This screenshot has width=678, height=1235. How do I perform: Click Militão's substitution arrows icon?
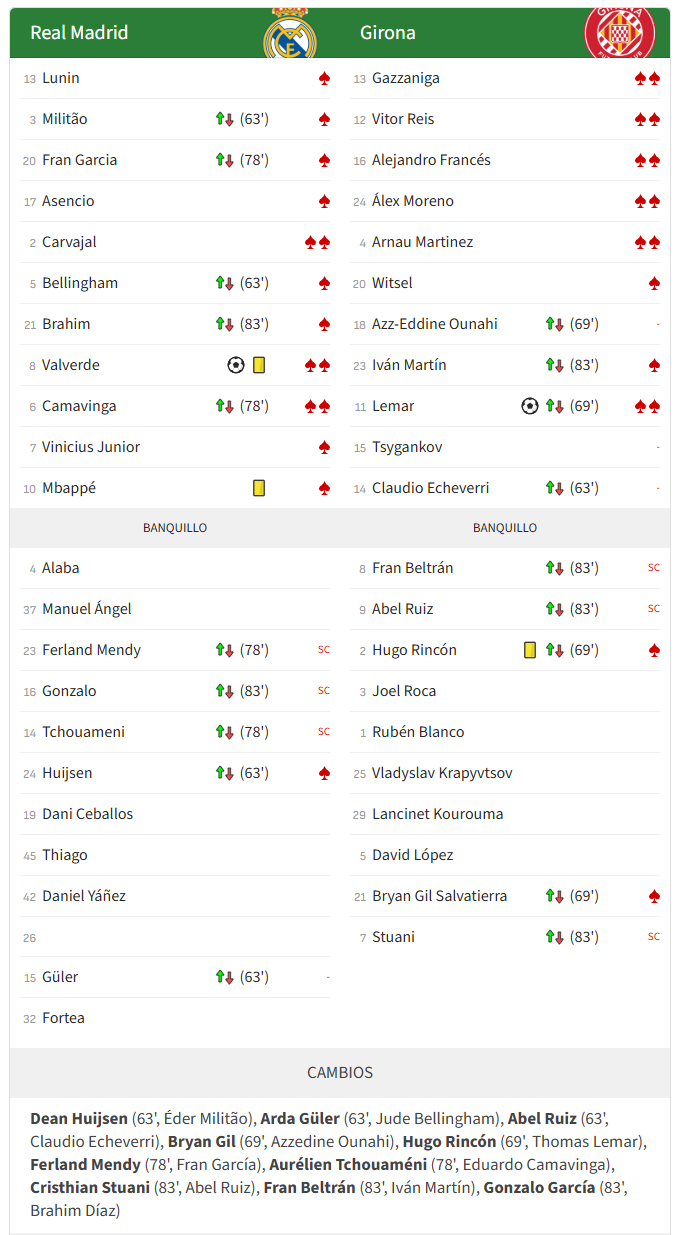point(225,119)
